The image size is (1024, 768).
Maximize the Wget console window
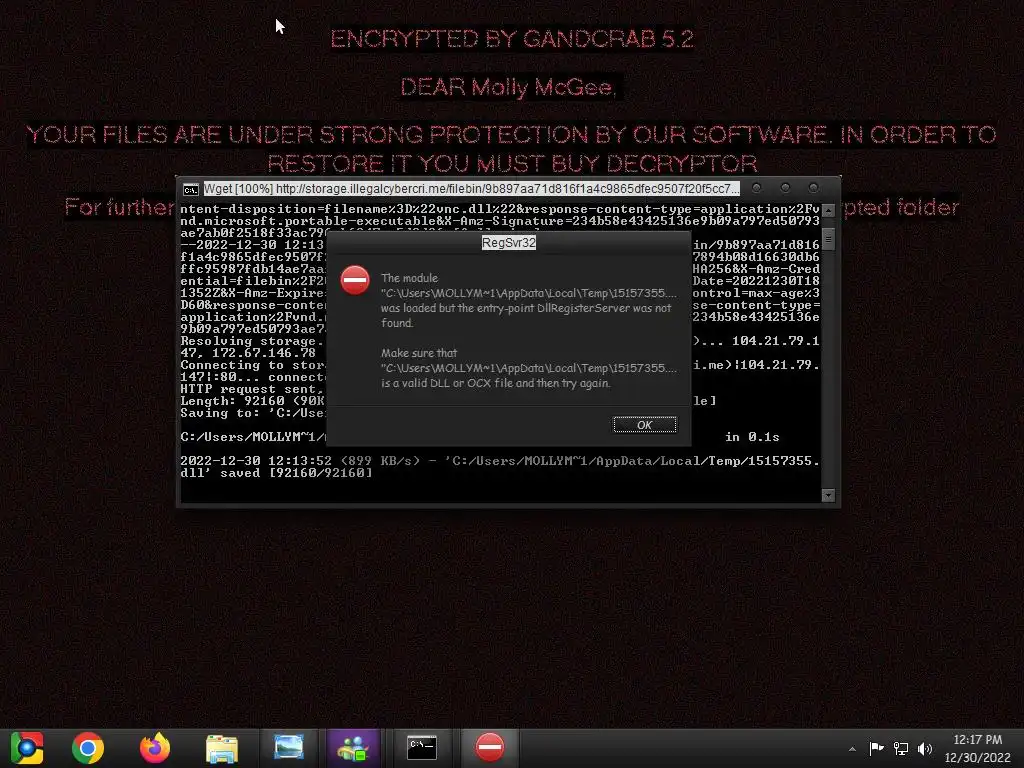pos(785,188)
